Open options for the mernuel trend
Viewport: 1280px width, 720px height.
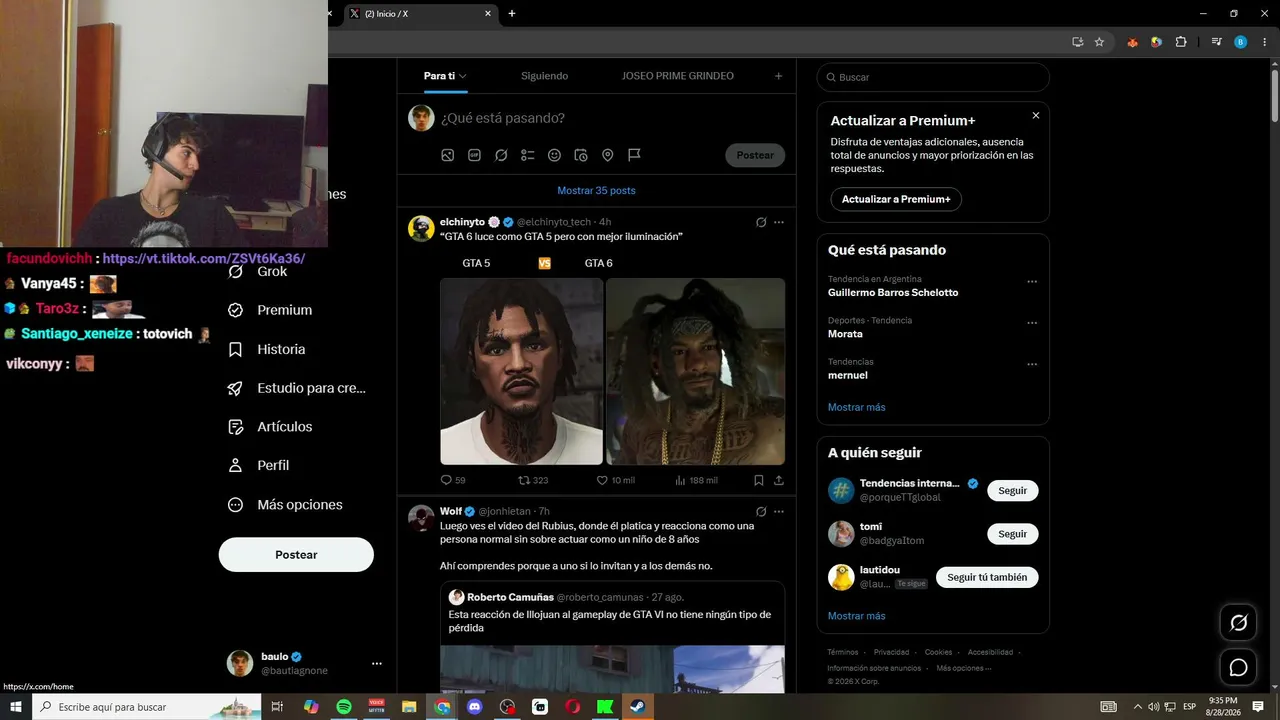tap(1032, 364)
